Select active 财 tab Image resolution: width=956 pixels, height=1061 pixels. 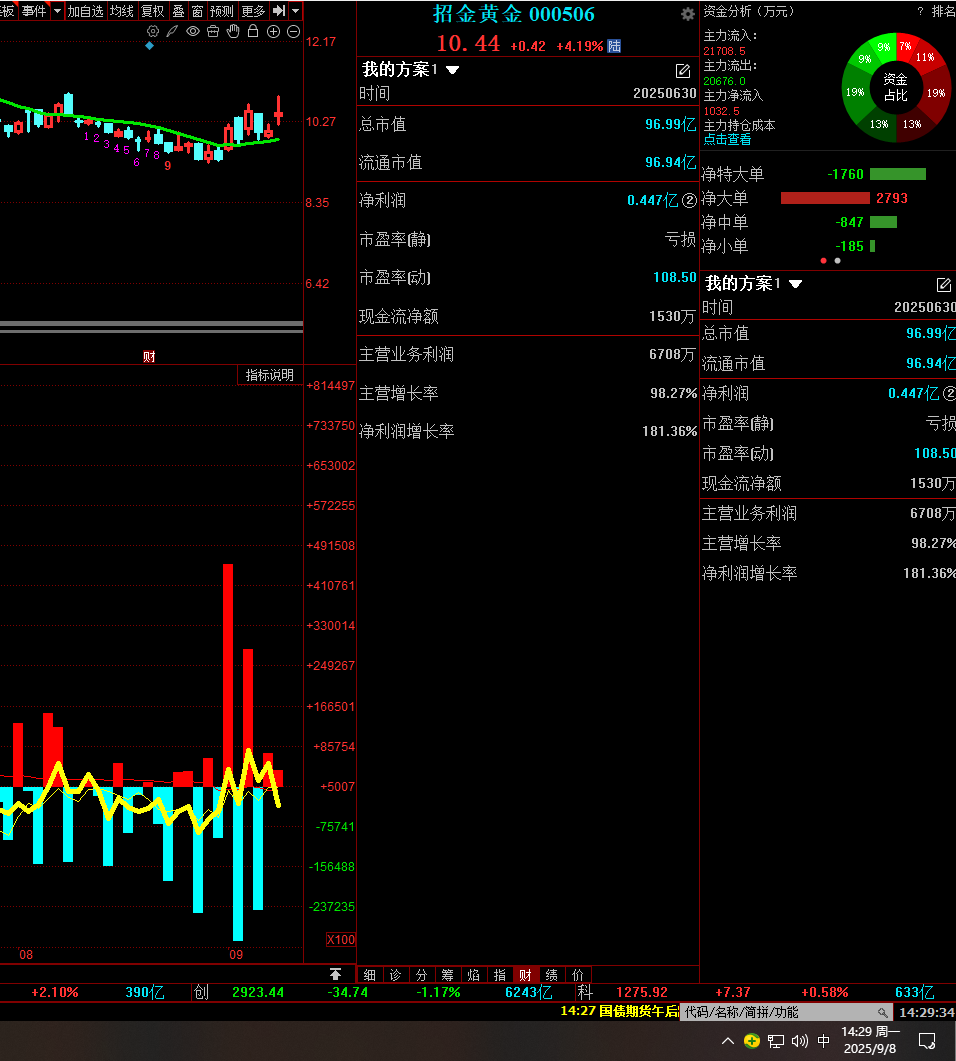pyautogui.click(x=526, y=975)
